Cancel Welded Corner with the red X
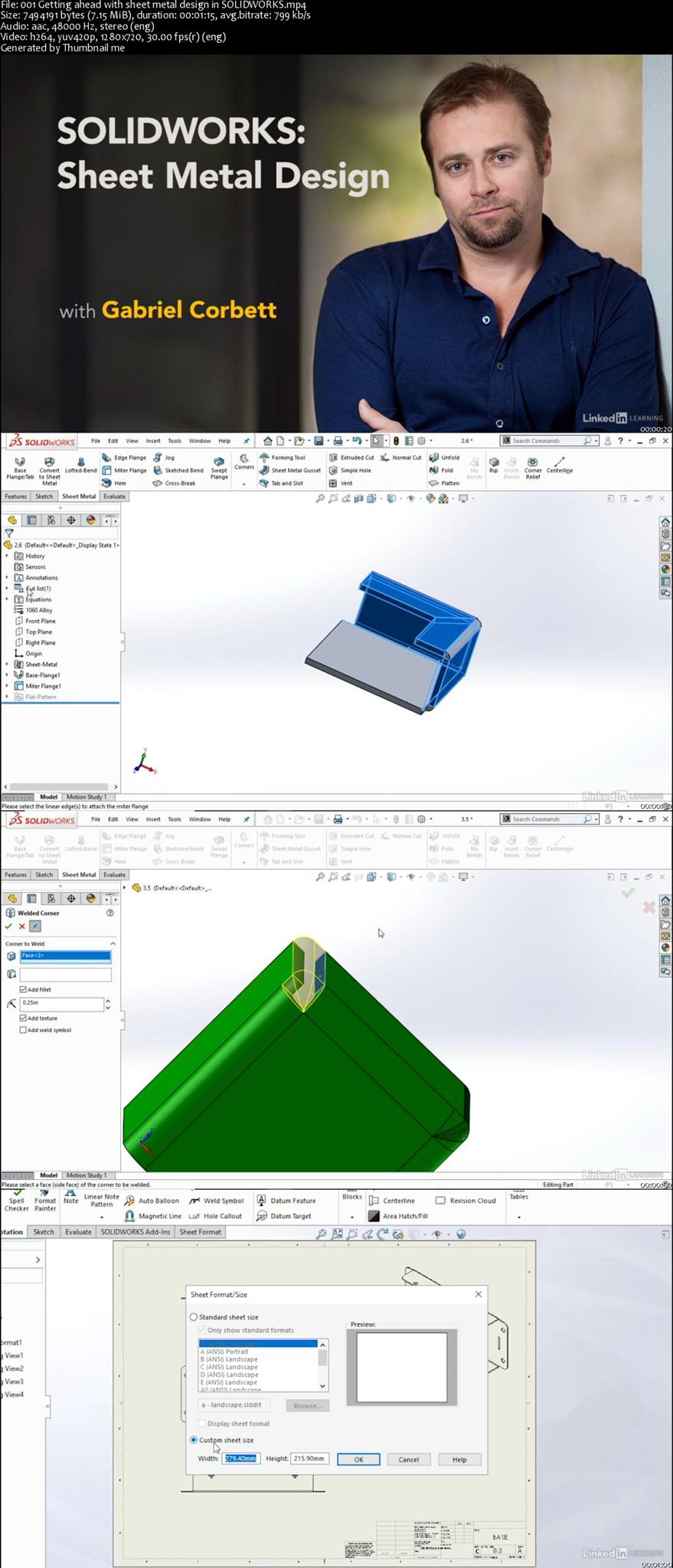This screenshot has height=1568, width=673. tap(21, 926)
